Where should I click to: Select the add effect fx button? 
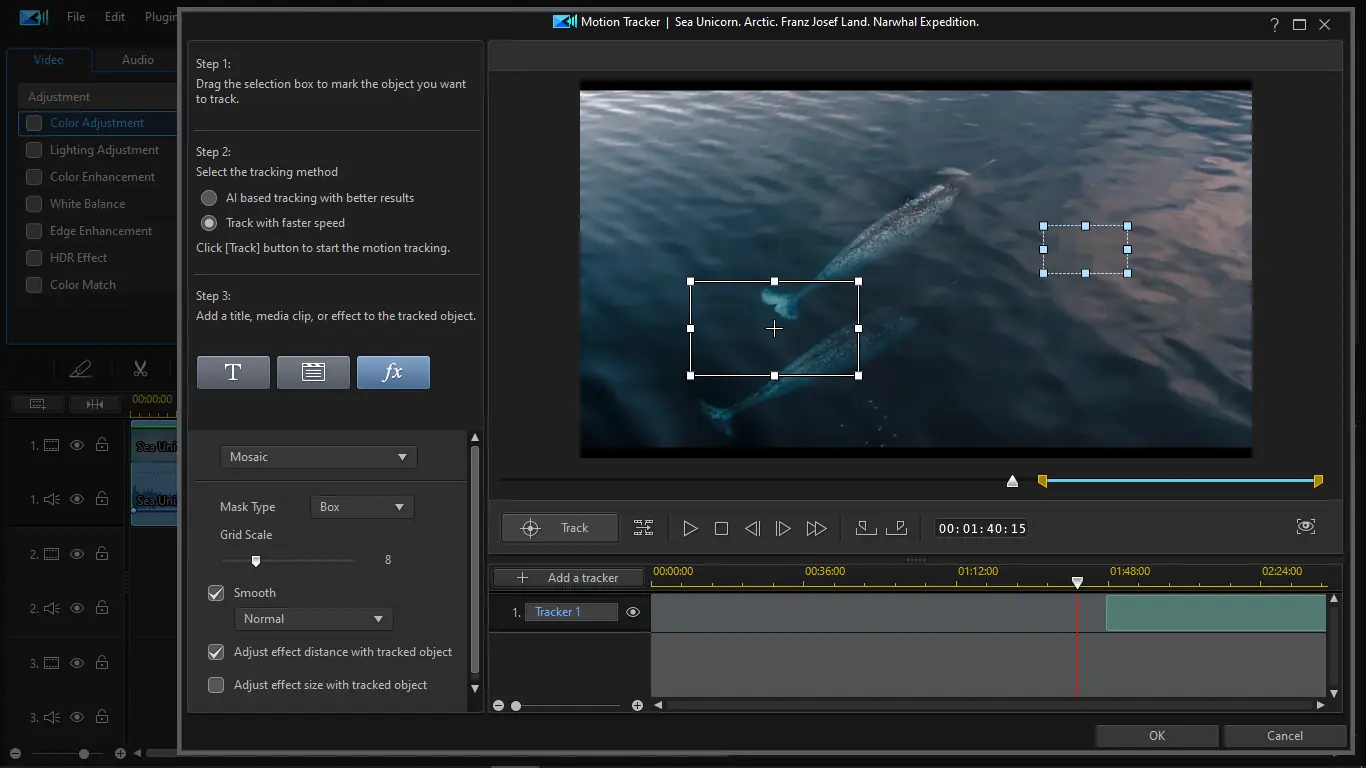pos(393,372)
